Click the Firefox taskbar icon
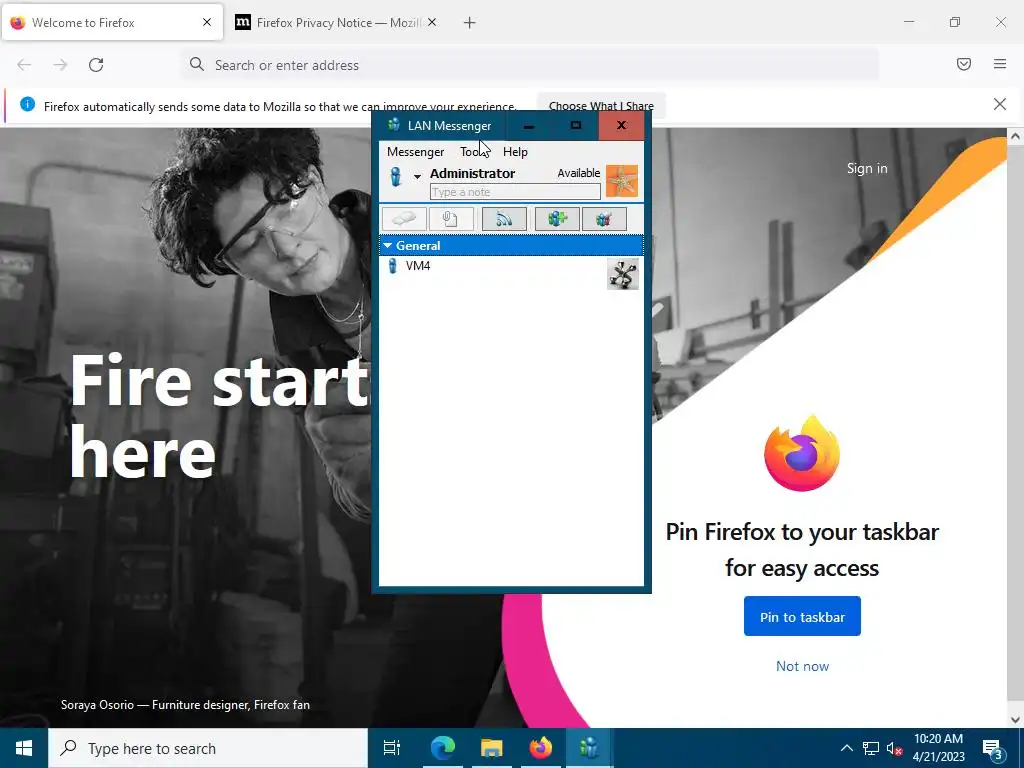This screenshot has height=768, width=1024. point(540,748)
